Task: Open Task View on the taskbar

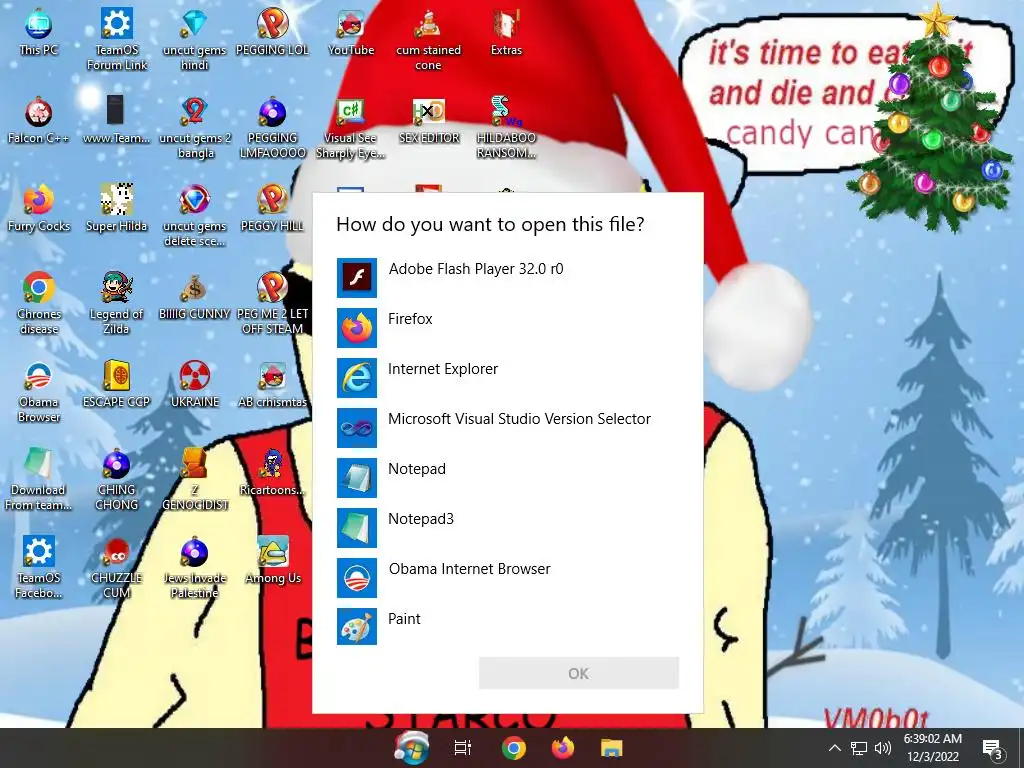Action: tap(462, 748)
